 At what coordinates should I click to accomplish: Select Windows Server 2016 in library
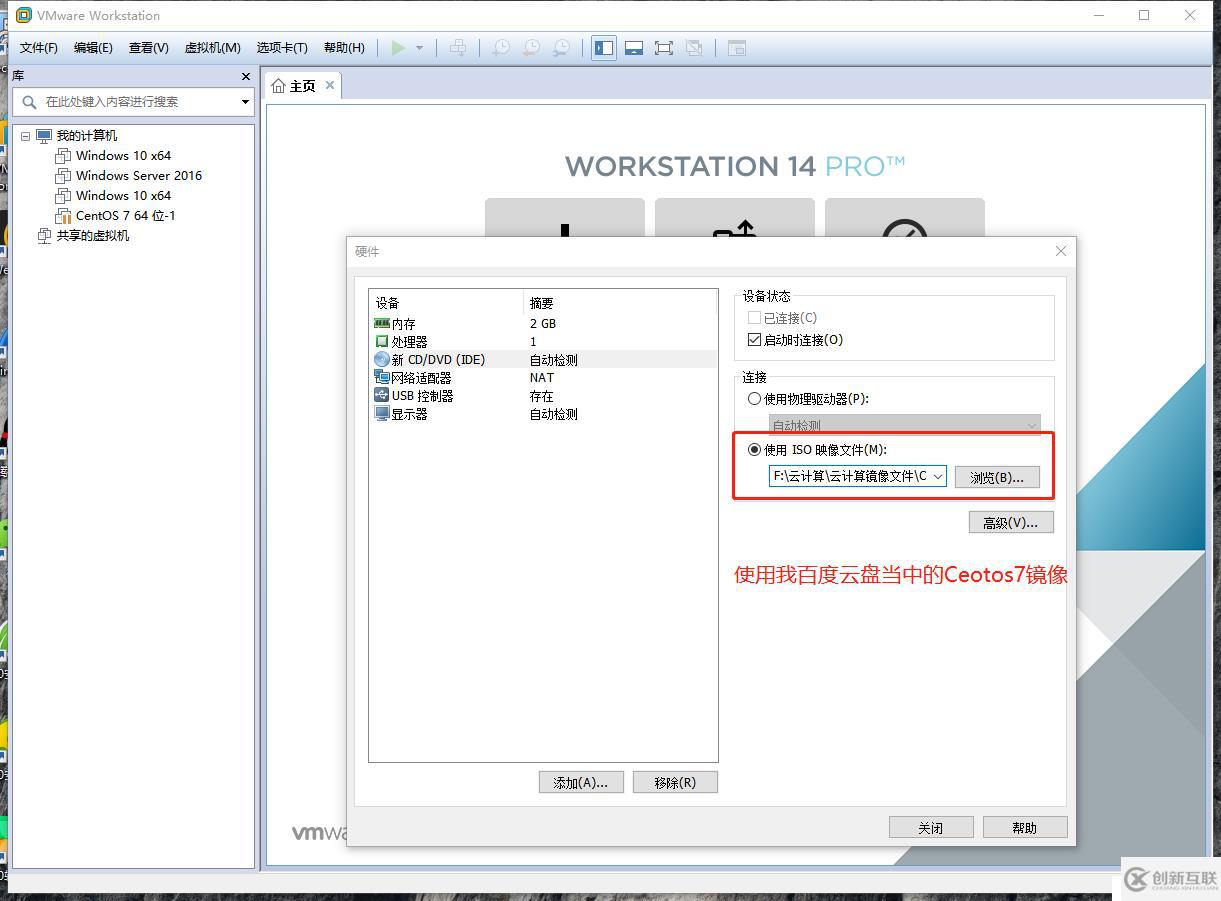point(139,176)
